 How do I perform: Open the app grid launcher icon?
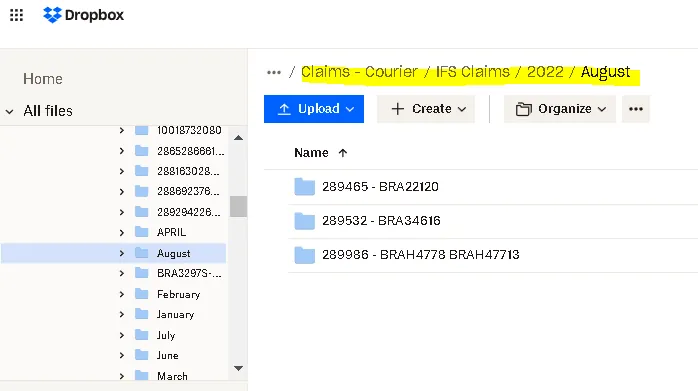[x=16, y=16]
